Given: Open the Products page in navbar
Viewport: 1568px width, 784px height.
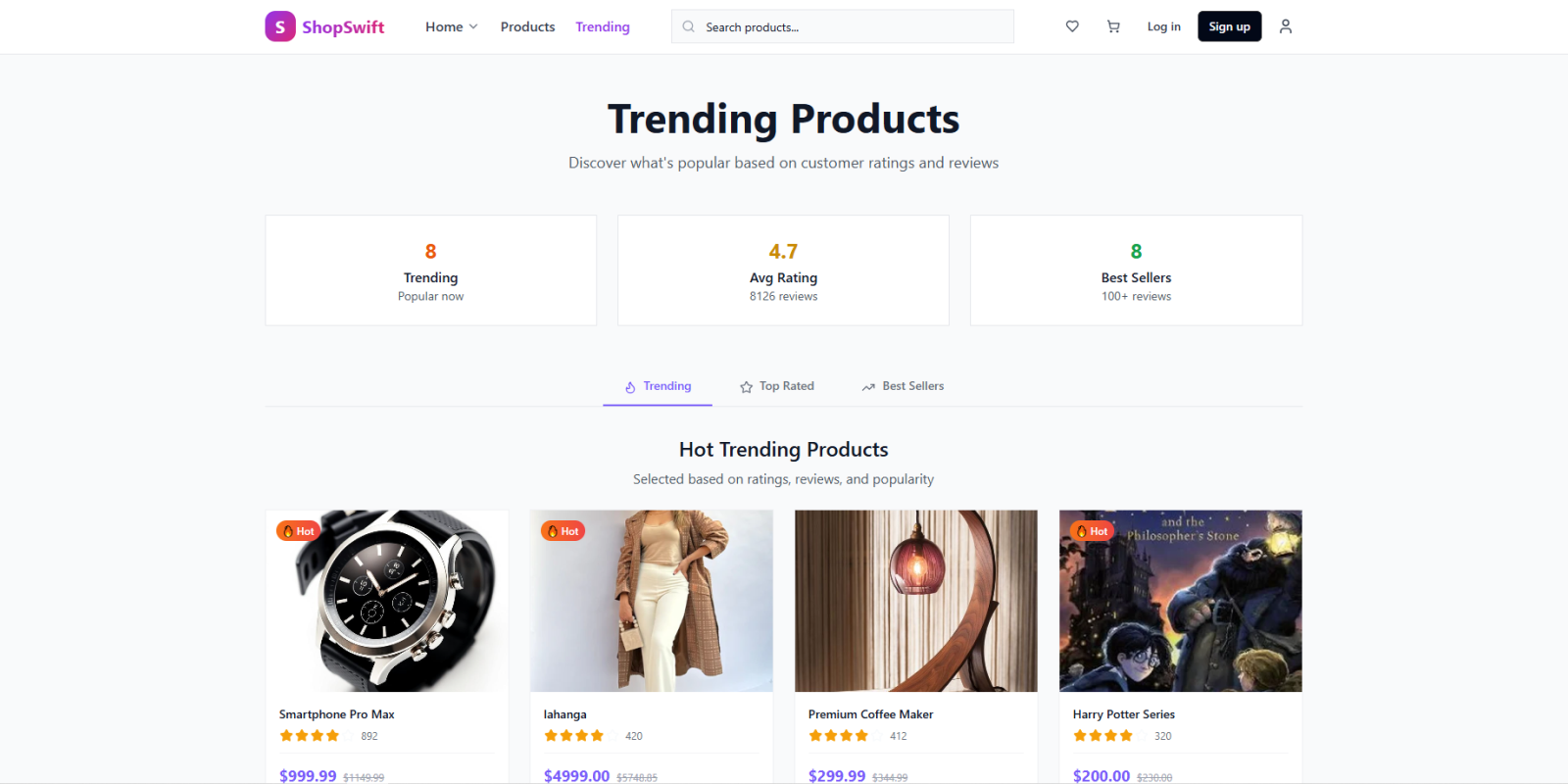Looking at the screenshot, I should tap(527, 26).
